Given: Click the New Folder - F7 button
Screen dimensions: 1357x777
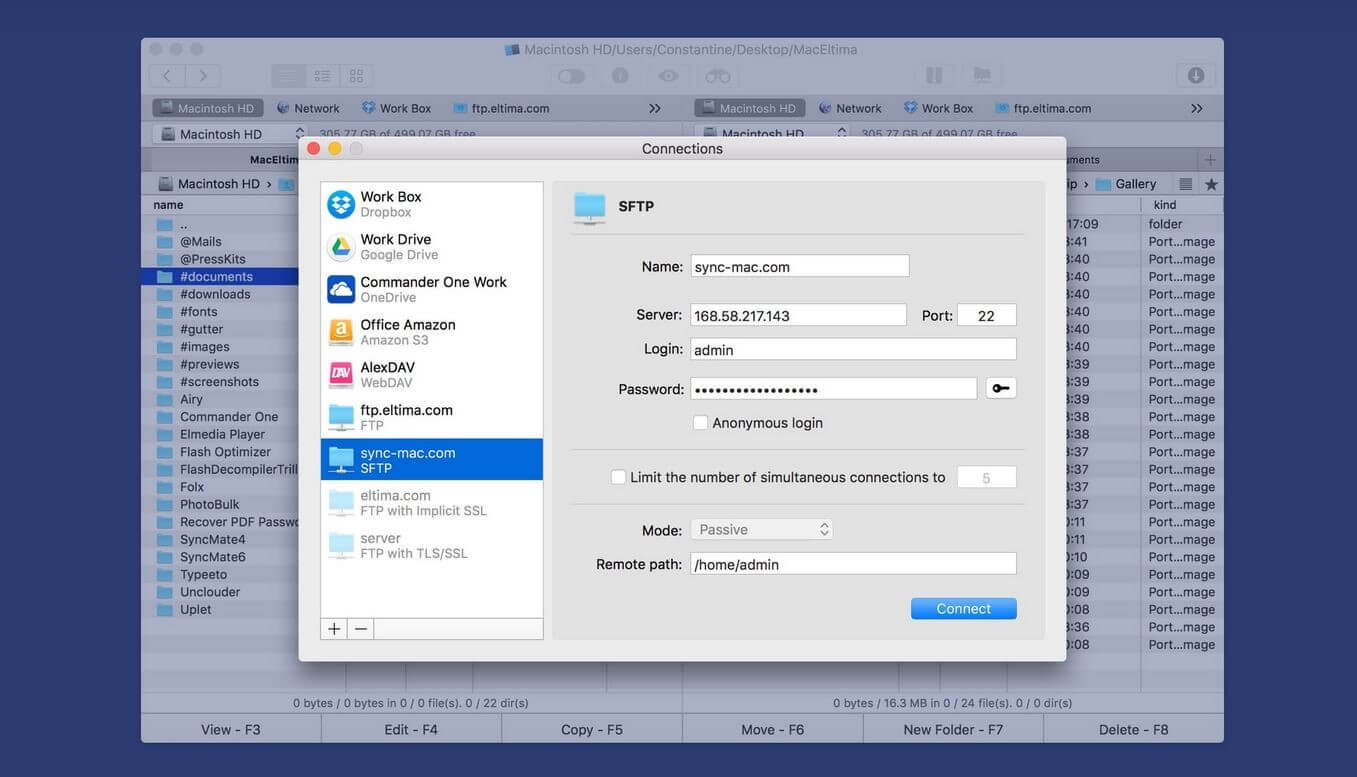Looking at the screenshot, I should coord(953,730).
